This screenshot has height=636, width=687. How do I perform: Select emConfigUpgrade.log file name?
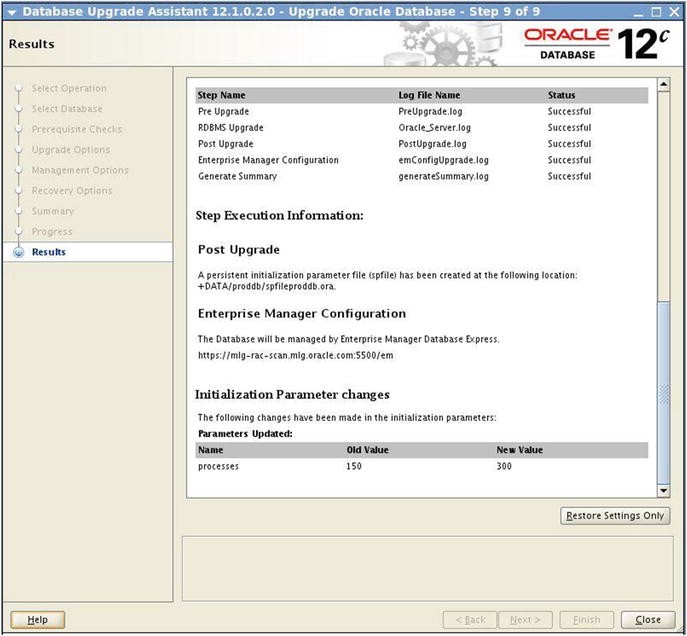click(x=443, y=160)
